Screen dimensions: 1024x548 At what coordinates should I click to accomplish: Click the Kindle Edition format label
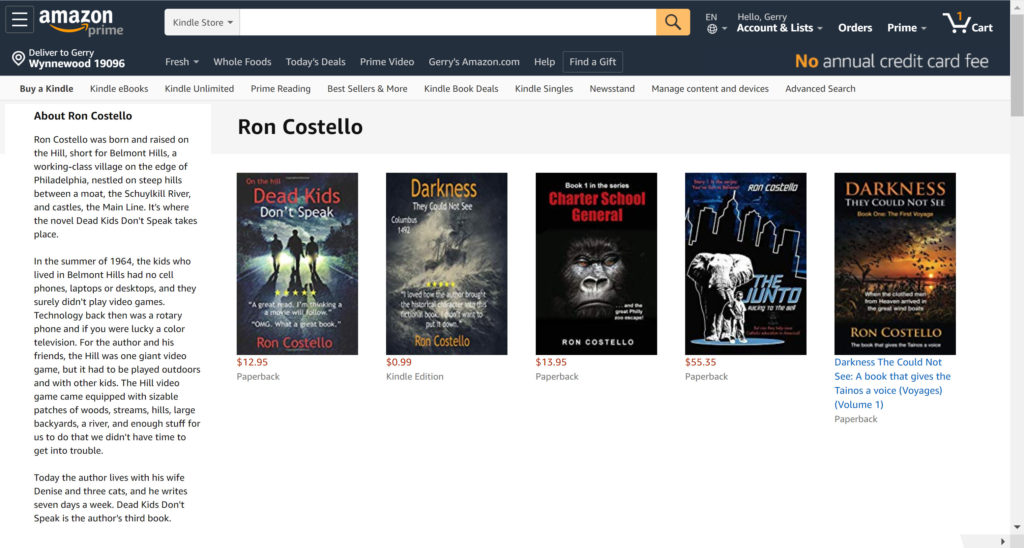pos(415,377)
